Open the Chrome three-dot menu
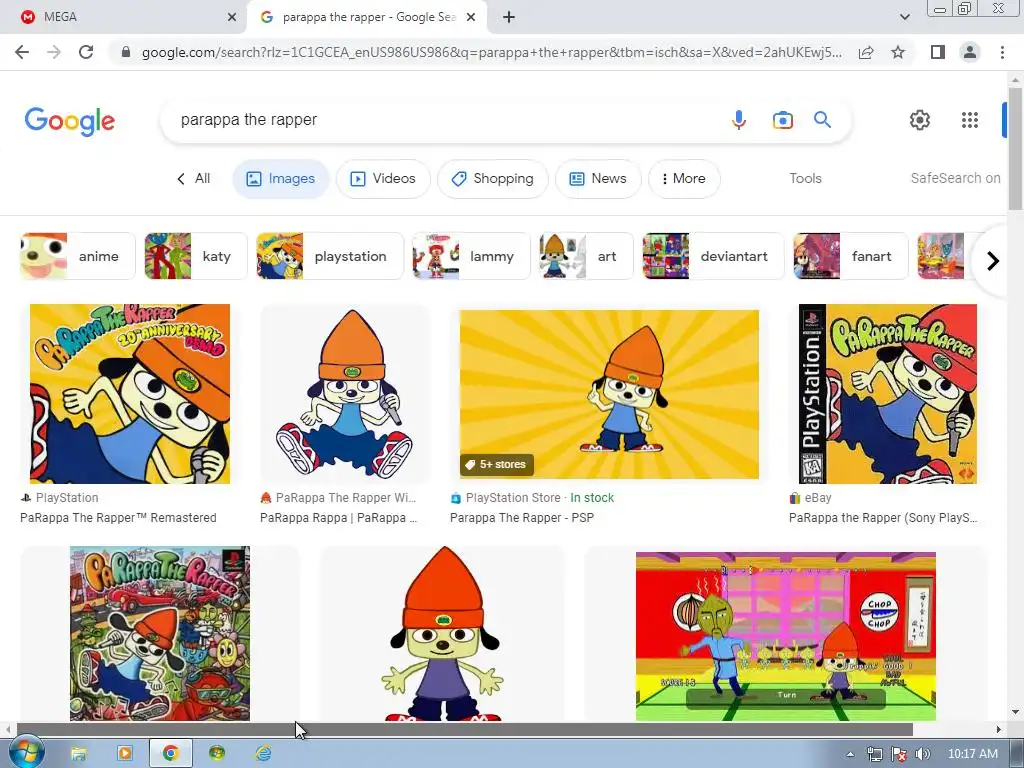1024x768 pixels. point(1002,52)
